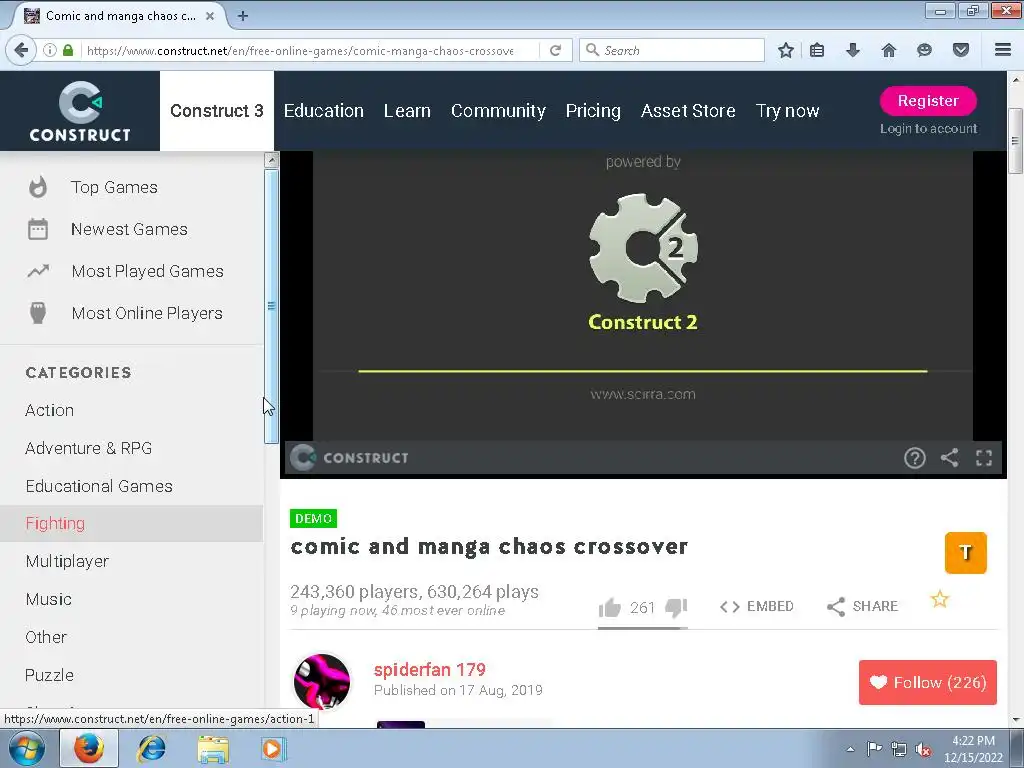Image resolution: width=1024 pixels, height=768 pixels.
Task: Open the downloads arrow icon
Action: pos(853,50)
